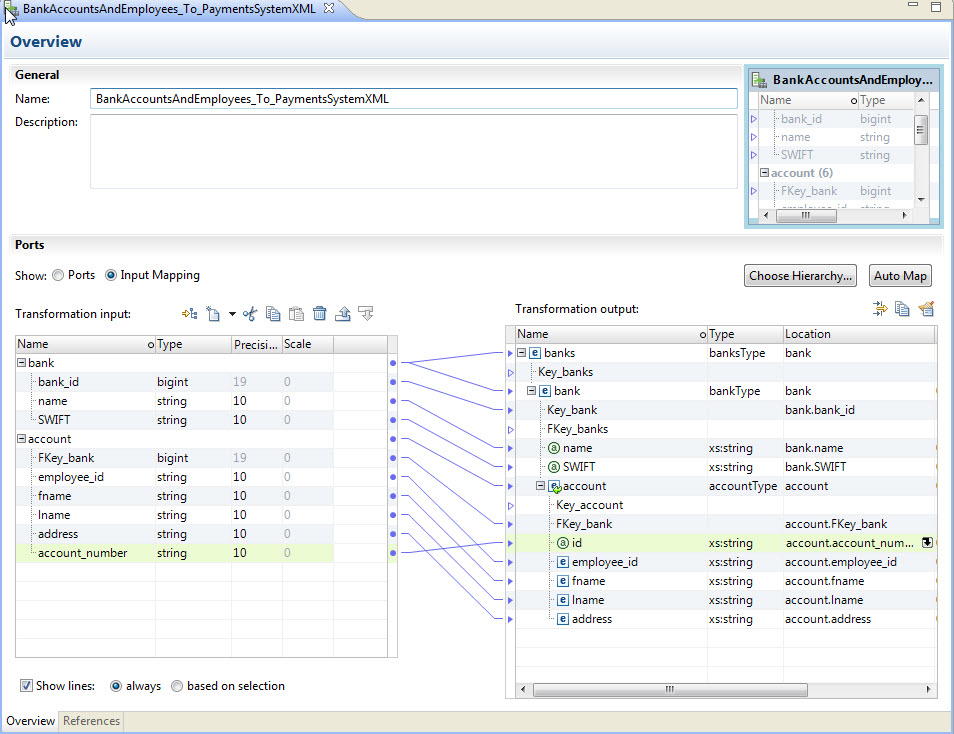Click the copy icon above Transformation output
Screen dimensions: 954x734
[903, 309]
